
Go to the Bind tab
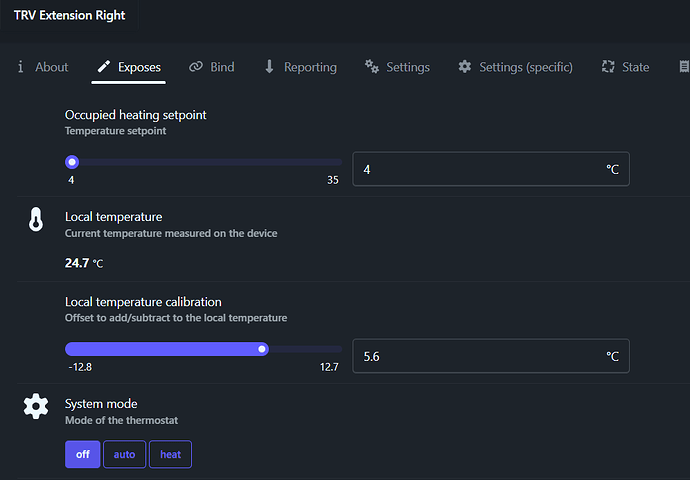[222, 67]
